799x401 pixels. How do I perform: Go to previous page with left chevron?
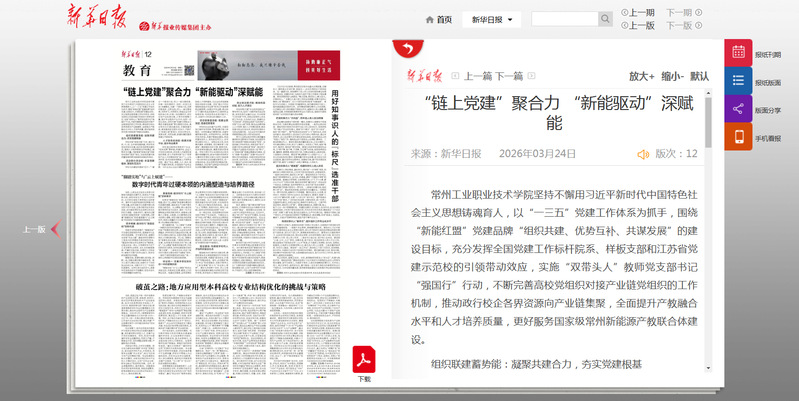click(x=56, y=229)
